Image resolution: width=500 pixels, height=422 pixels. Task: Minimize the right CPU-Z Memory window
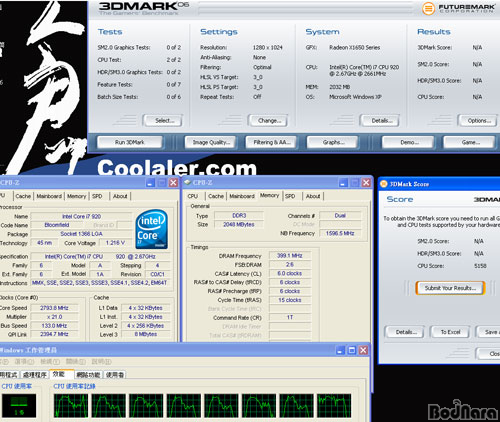[x=343, y=182]
